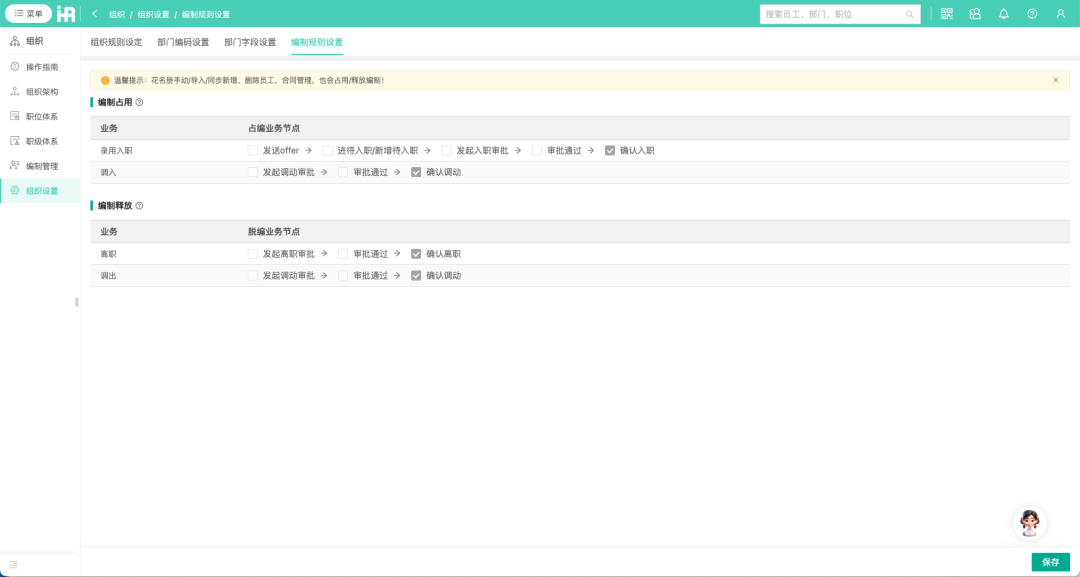The image size is (1080, 577).
Task: Open 编制管理 in the sidebar
Action: tap(42, 166)
